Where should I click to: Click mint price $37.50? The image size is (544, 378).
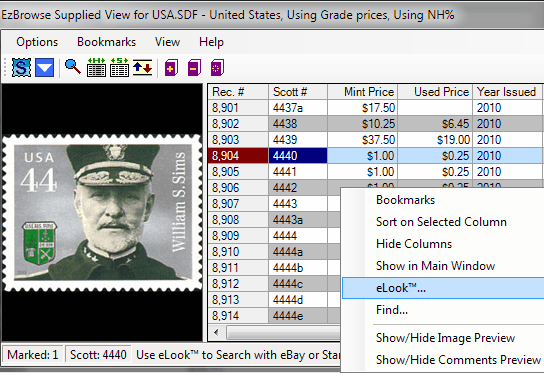[362, 140]
